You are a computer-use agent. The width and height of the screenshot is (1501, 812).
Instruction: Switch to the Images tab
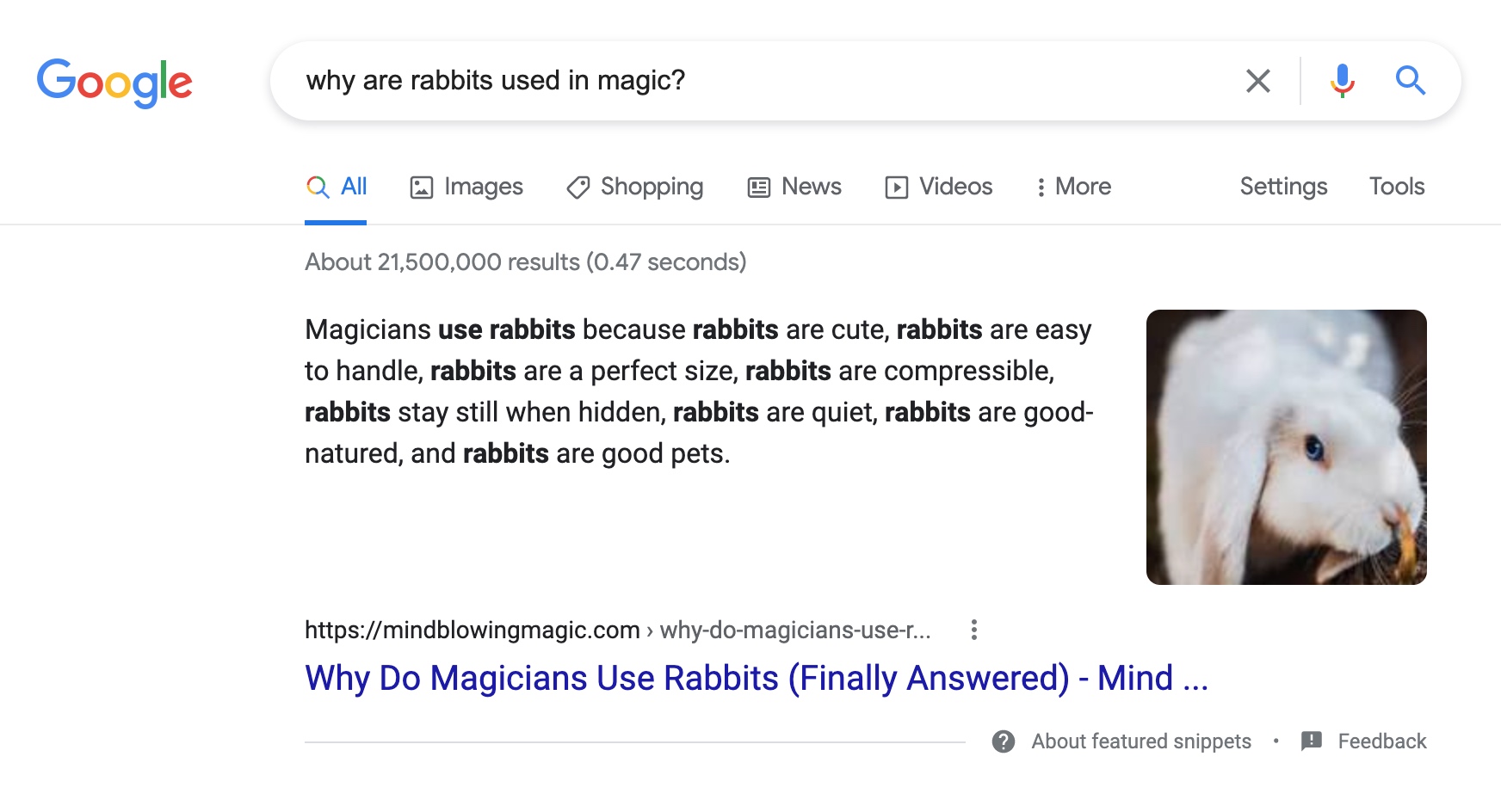pos(466,187)
